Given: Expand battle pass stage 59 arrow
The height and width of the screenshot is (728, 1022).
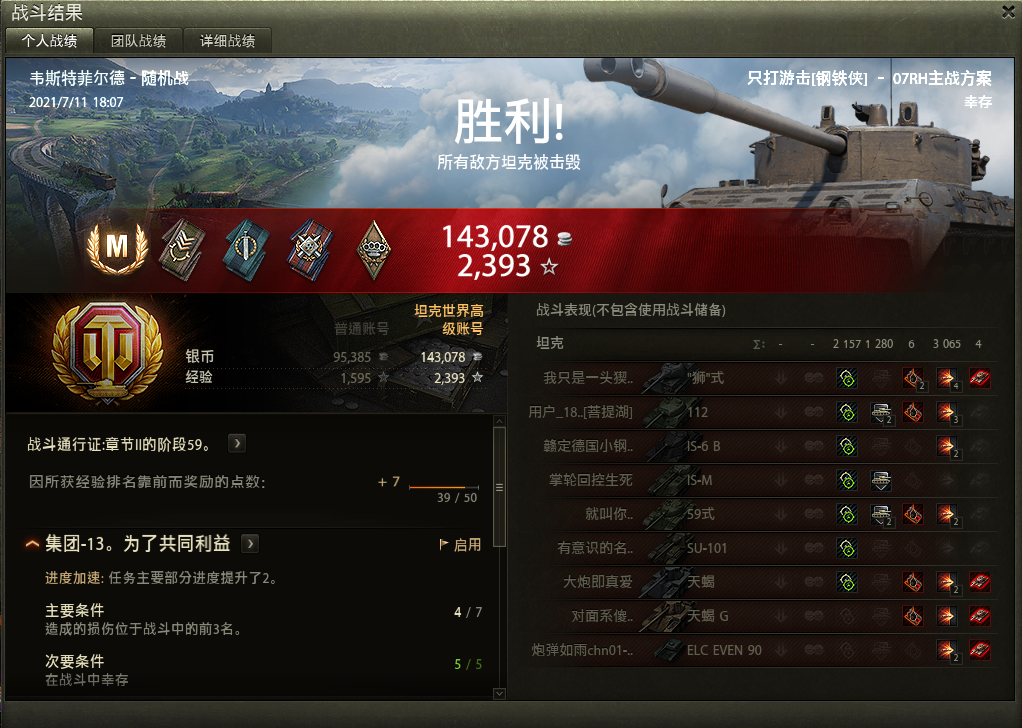Looking at the screenshot, I should coord(237,444).
